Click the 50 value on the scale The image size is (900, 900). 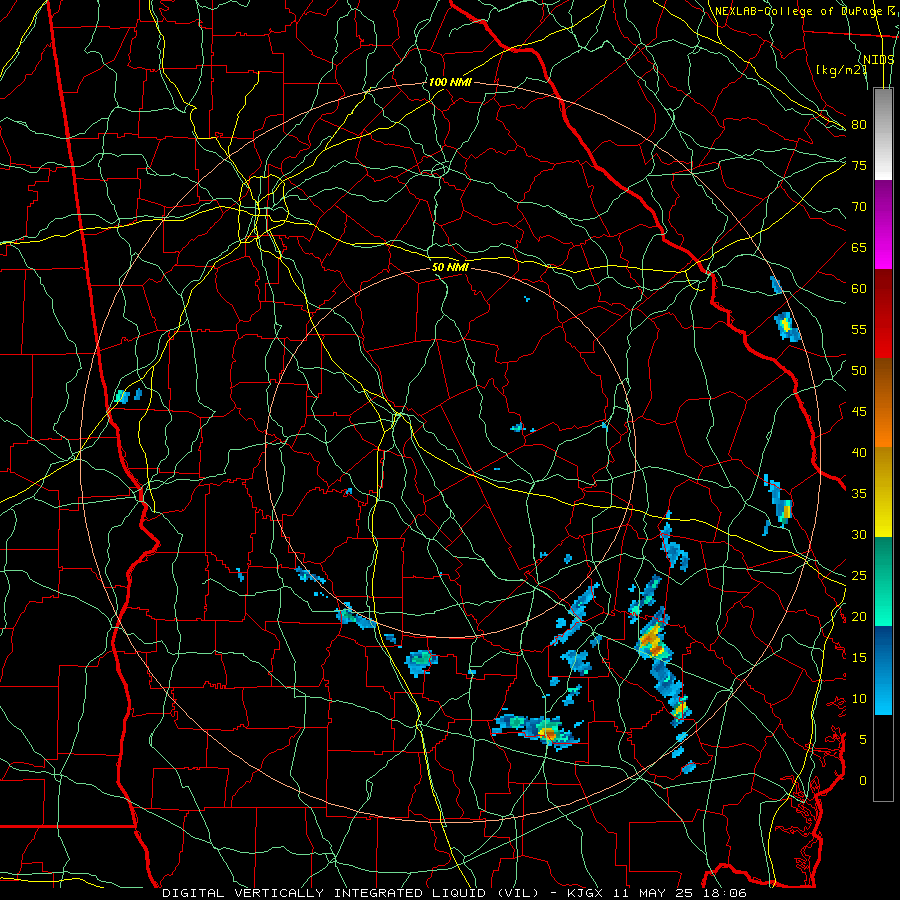coord(859,370)
